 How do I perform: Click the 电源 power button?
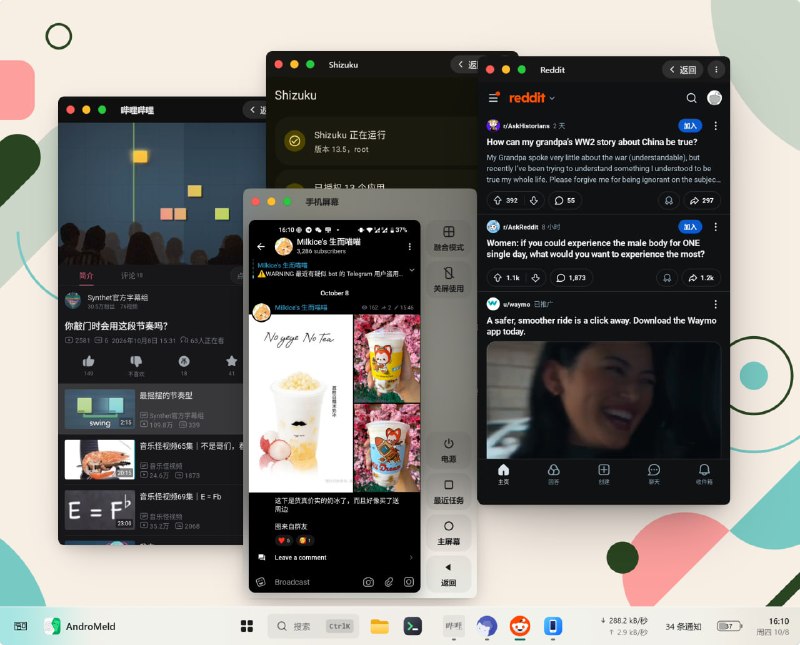click(448, 451)
